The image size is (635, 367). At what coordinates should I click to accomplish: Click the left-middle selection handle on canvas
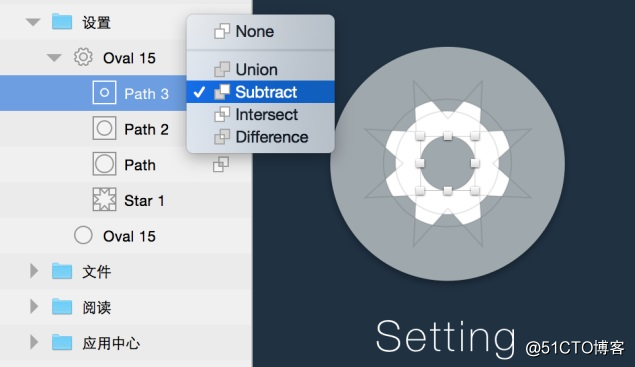point(420,163)
